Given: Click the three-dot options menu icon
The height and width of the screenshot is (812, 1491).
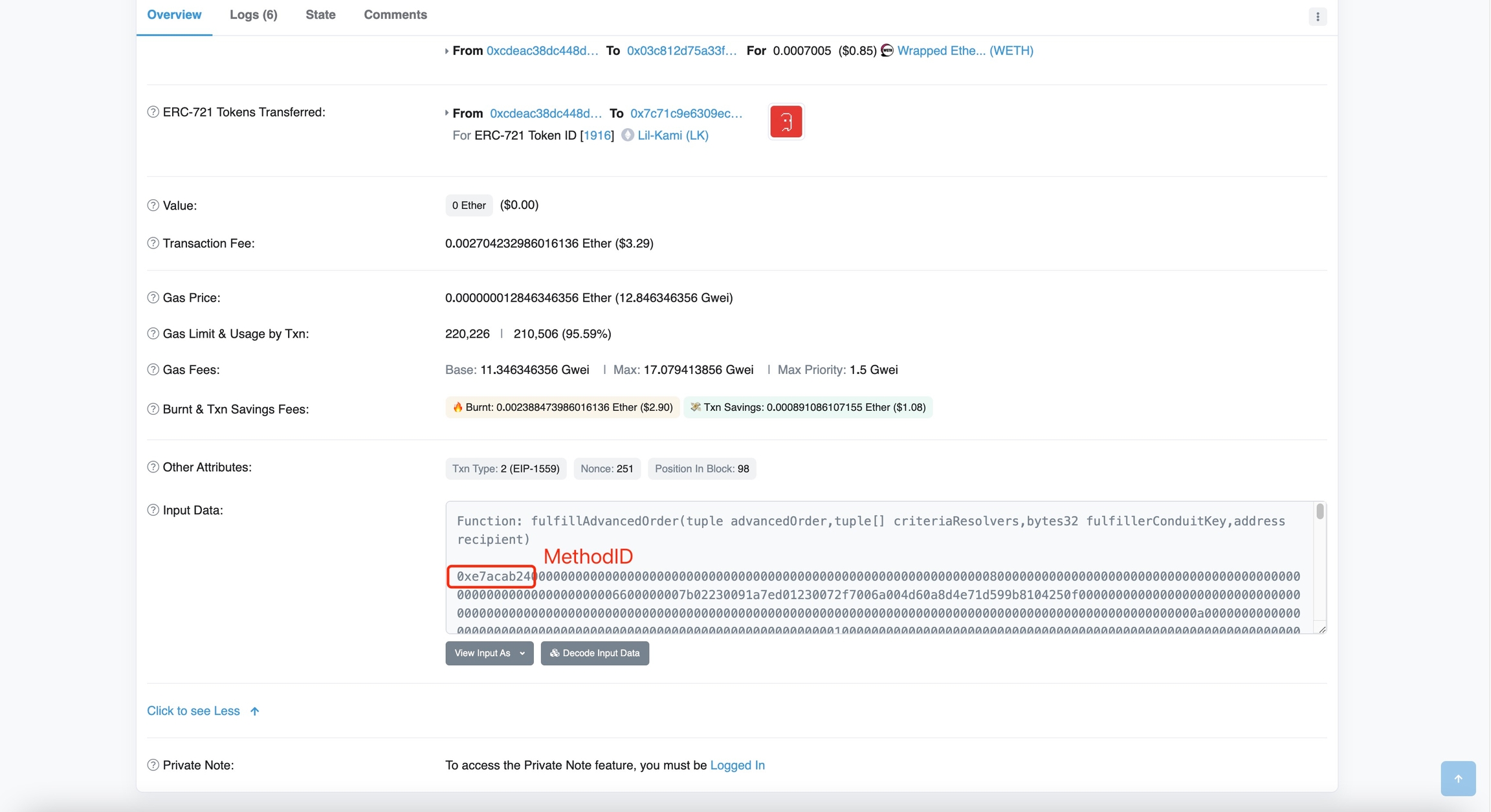Looking at the screenshot, I should click(x=1317, y=17).
